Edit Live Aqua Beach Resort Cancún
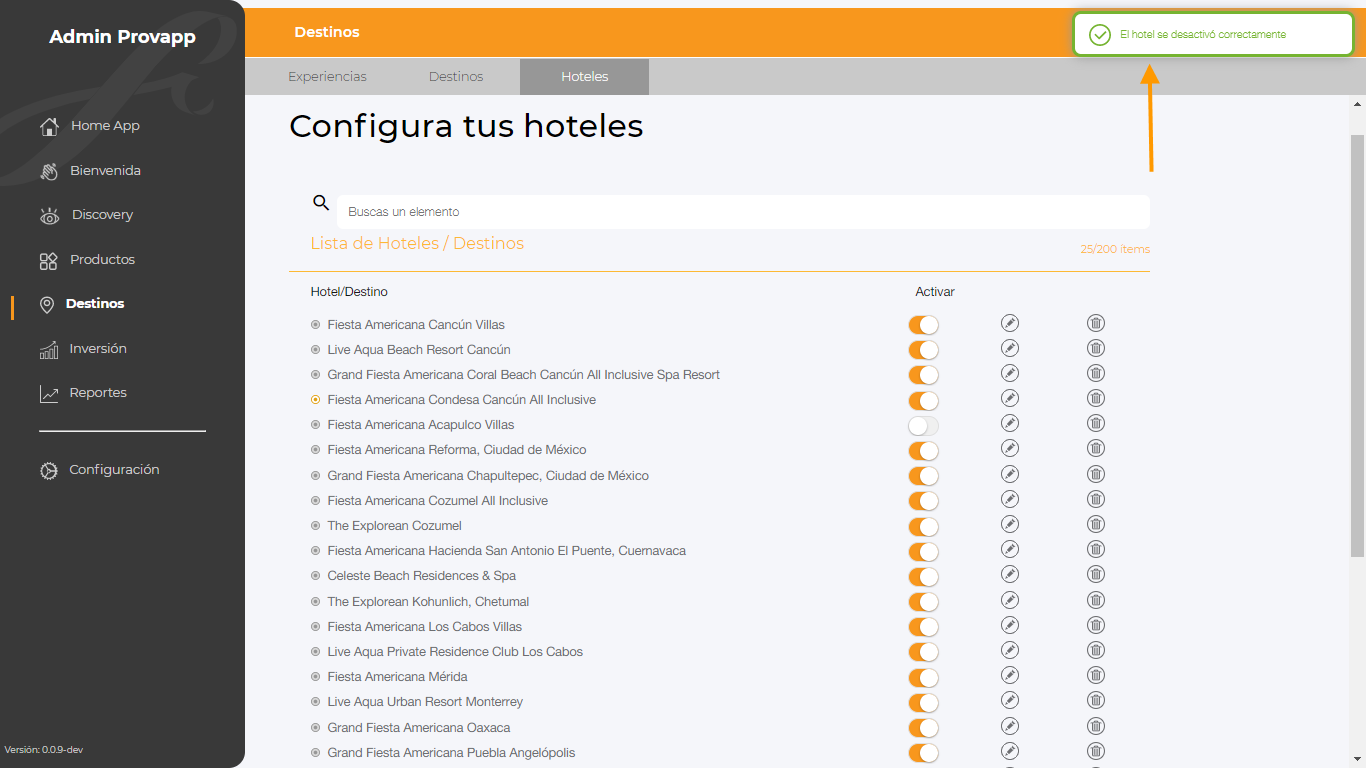The width and height of the screenshot is (1366, 768). coord(1010,348)
